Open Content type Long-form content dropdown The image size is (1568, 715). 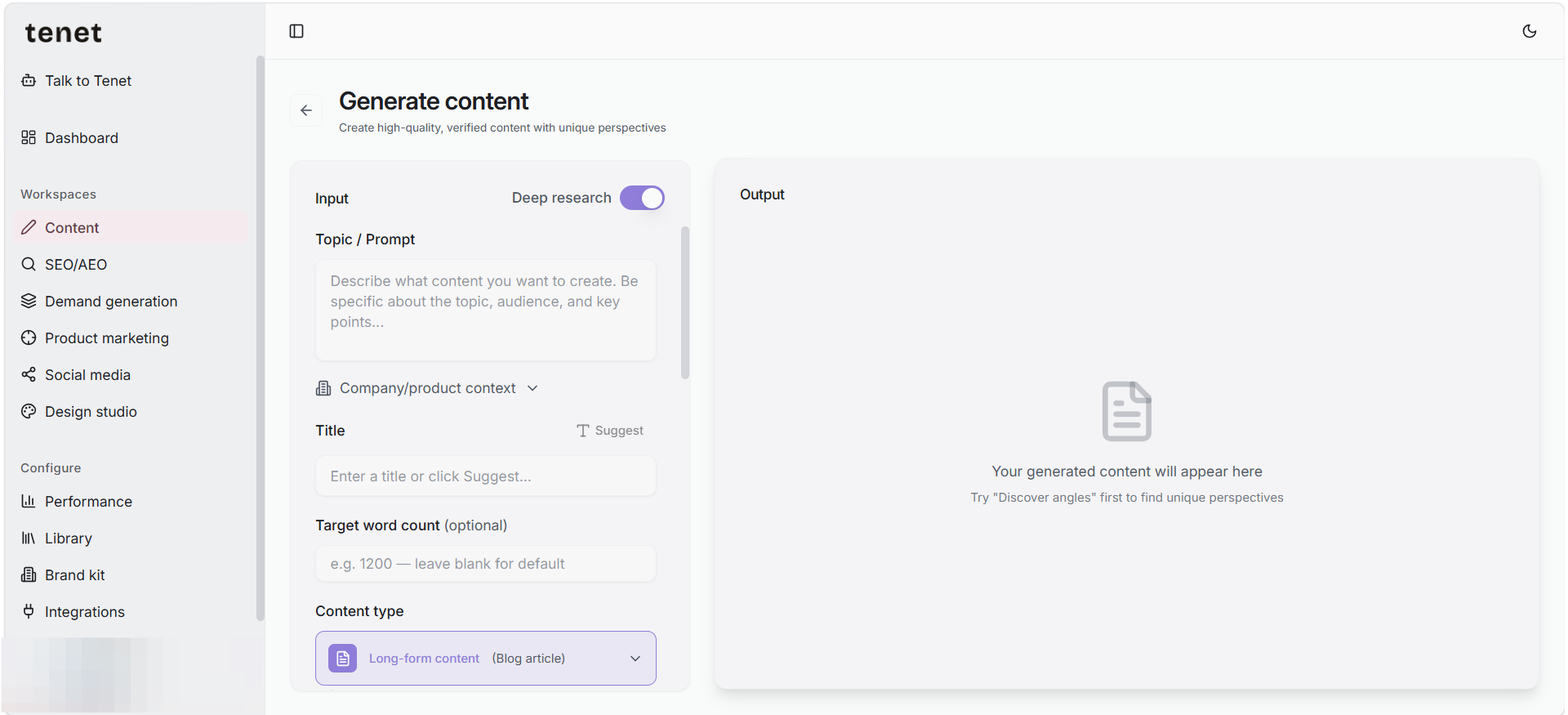[486, 658]
